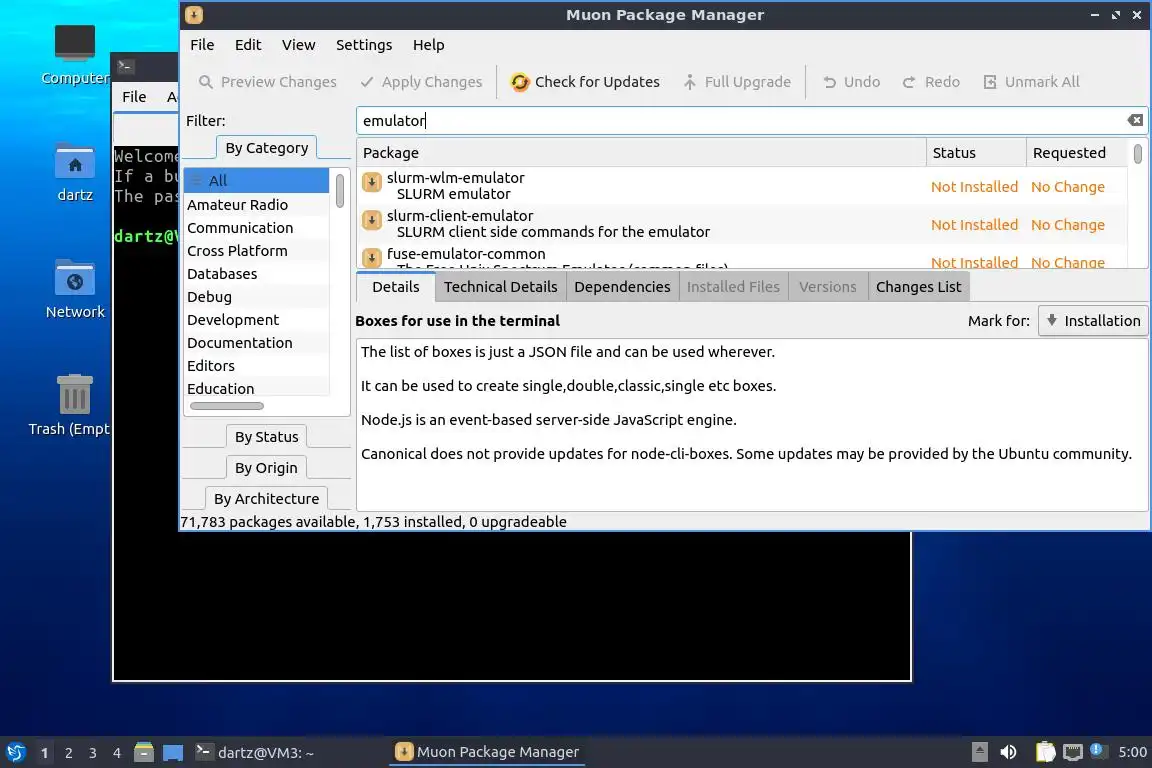Click fuse-emulator-common package icon
This screenshot has width=1152, height=768.
pyautogui.click(x=372, y=256)
